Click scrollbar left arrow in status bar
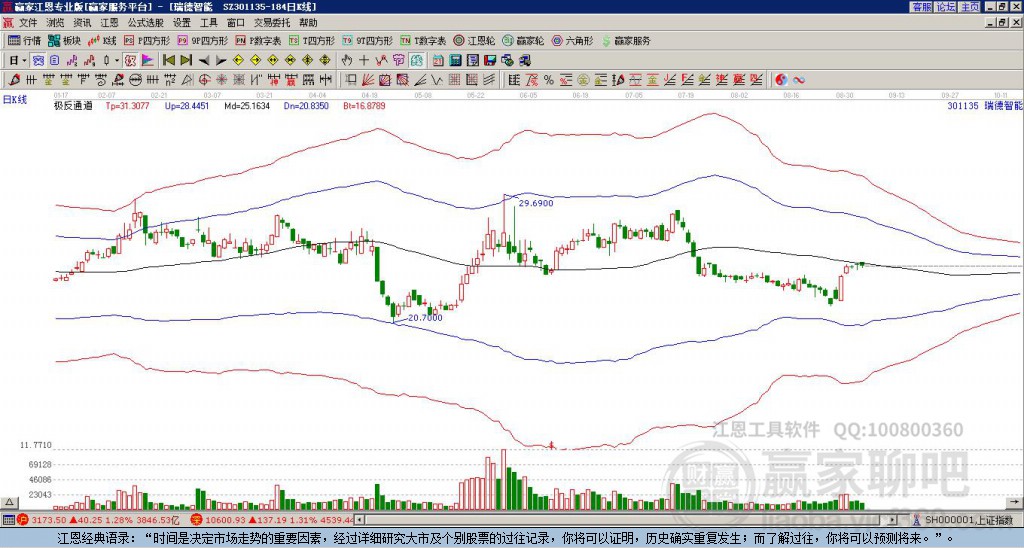 click(x=360, y=520)
